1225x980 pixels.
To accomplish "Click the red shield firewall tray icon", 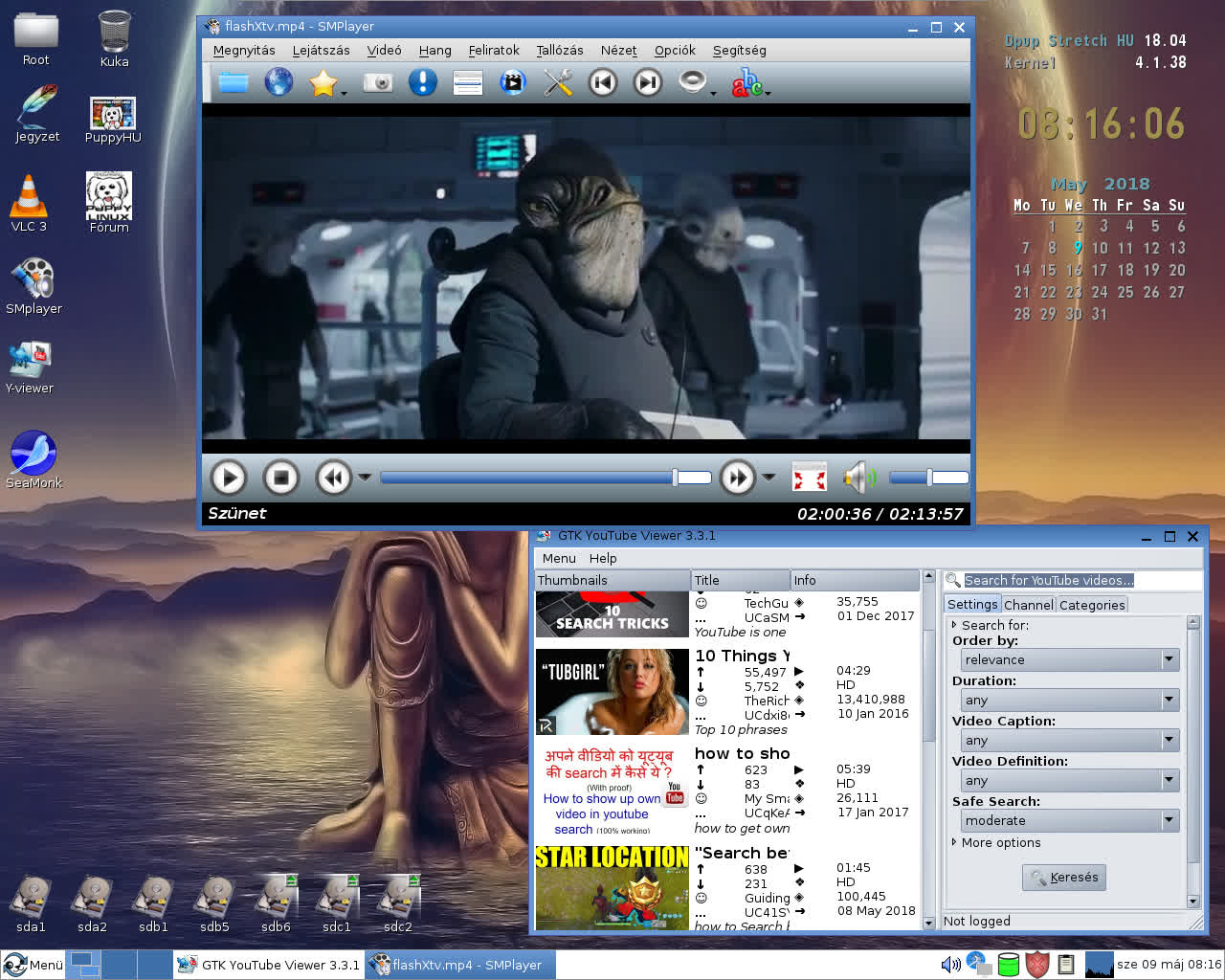I will click(x=1037, y=965).
